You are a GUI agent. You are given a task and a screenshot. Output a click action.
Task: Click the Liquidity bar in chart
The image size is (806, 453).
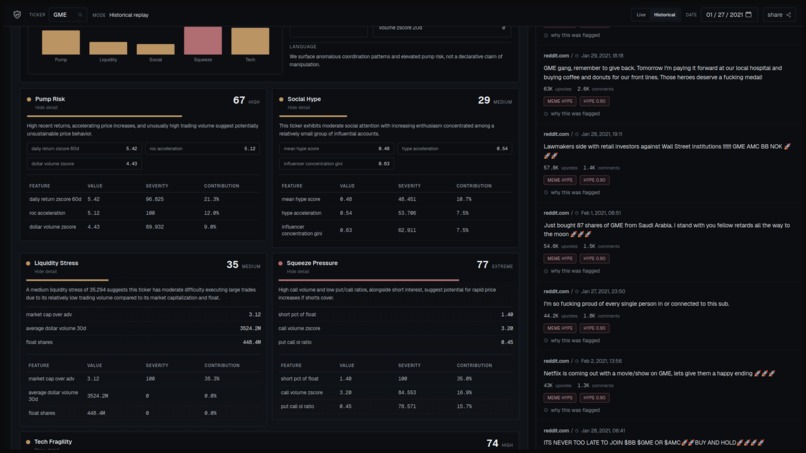point(108,48)
